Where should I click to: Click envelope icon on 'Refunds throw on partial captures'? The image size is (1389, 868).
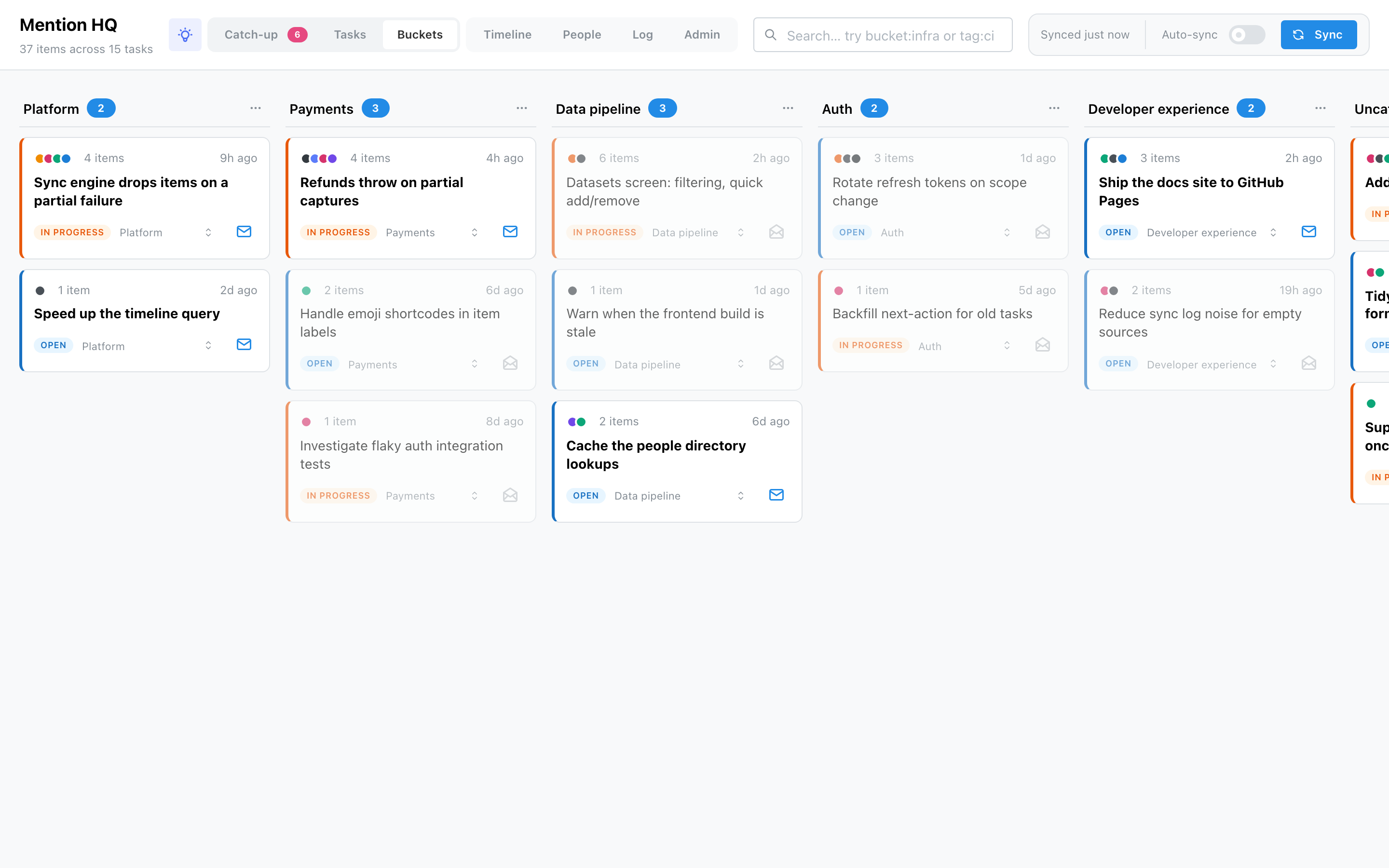click(510, 231)
